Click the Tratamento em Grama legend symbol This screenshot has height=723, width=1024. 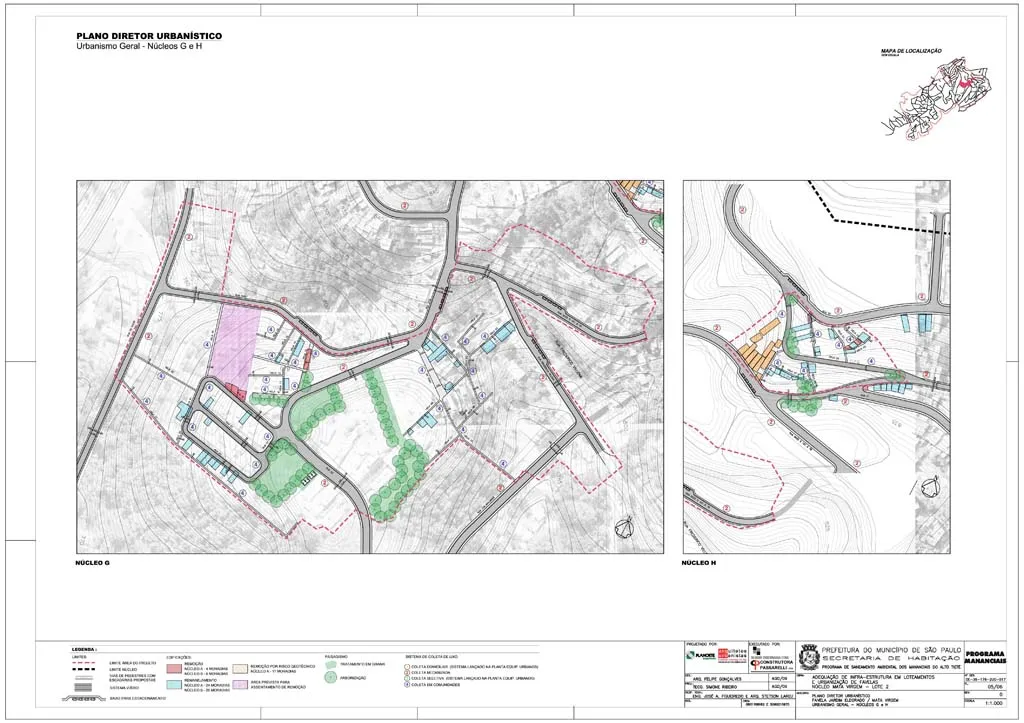[333, 665]
